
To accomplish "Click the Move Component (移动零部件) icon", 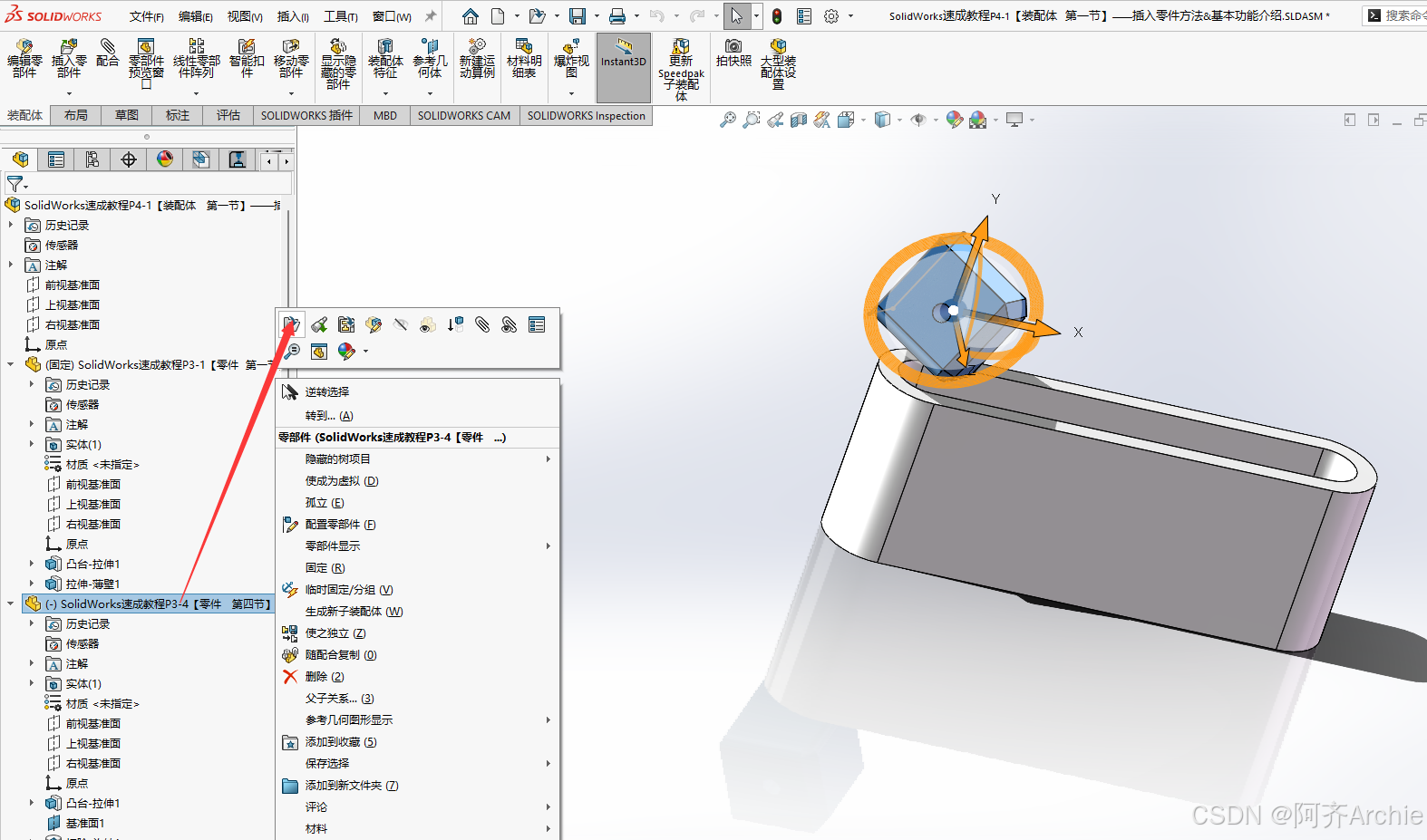I will (x=291, y=58).
